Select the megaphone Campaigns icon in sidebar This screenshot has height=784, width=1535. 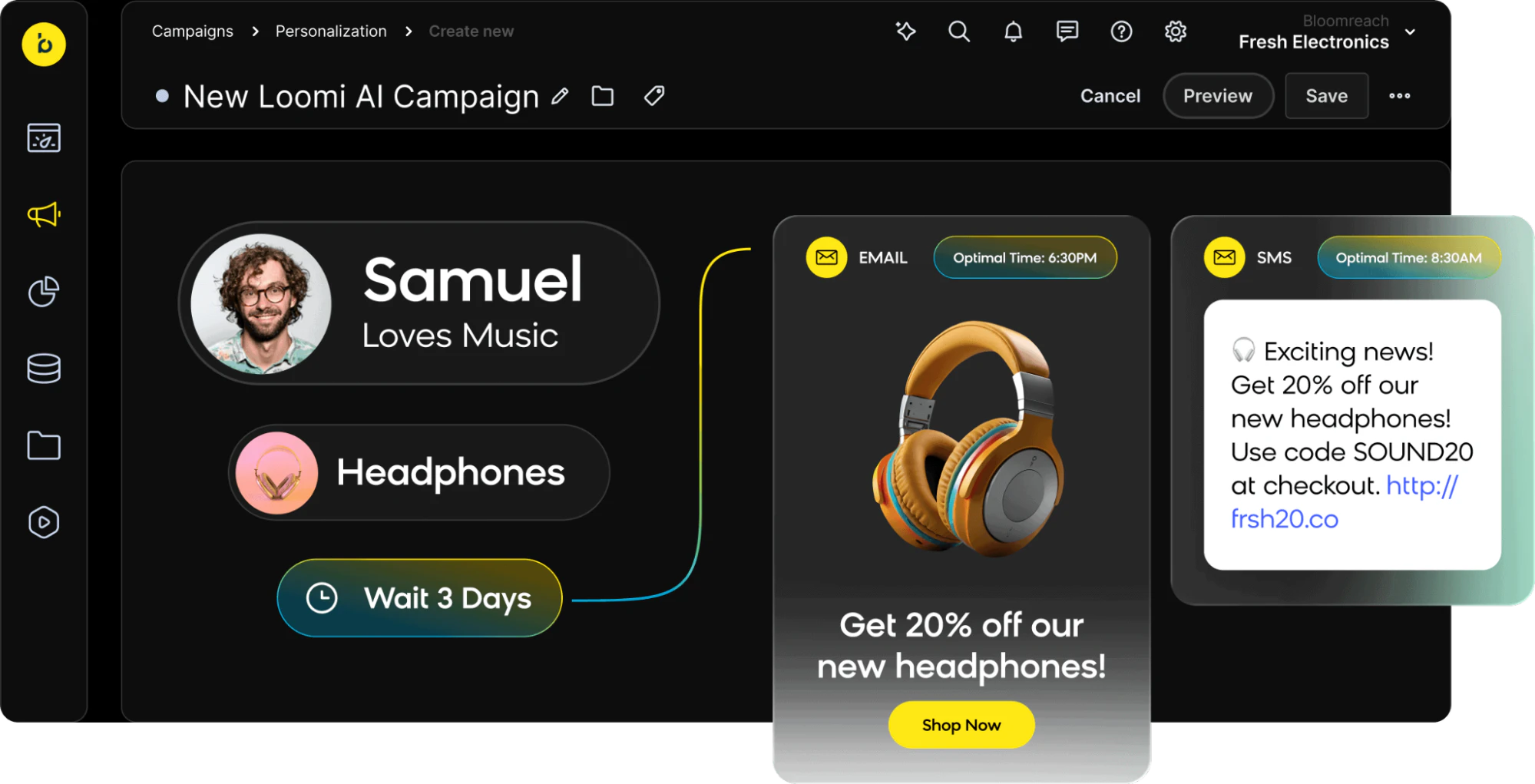point(44,214)
